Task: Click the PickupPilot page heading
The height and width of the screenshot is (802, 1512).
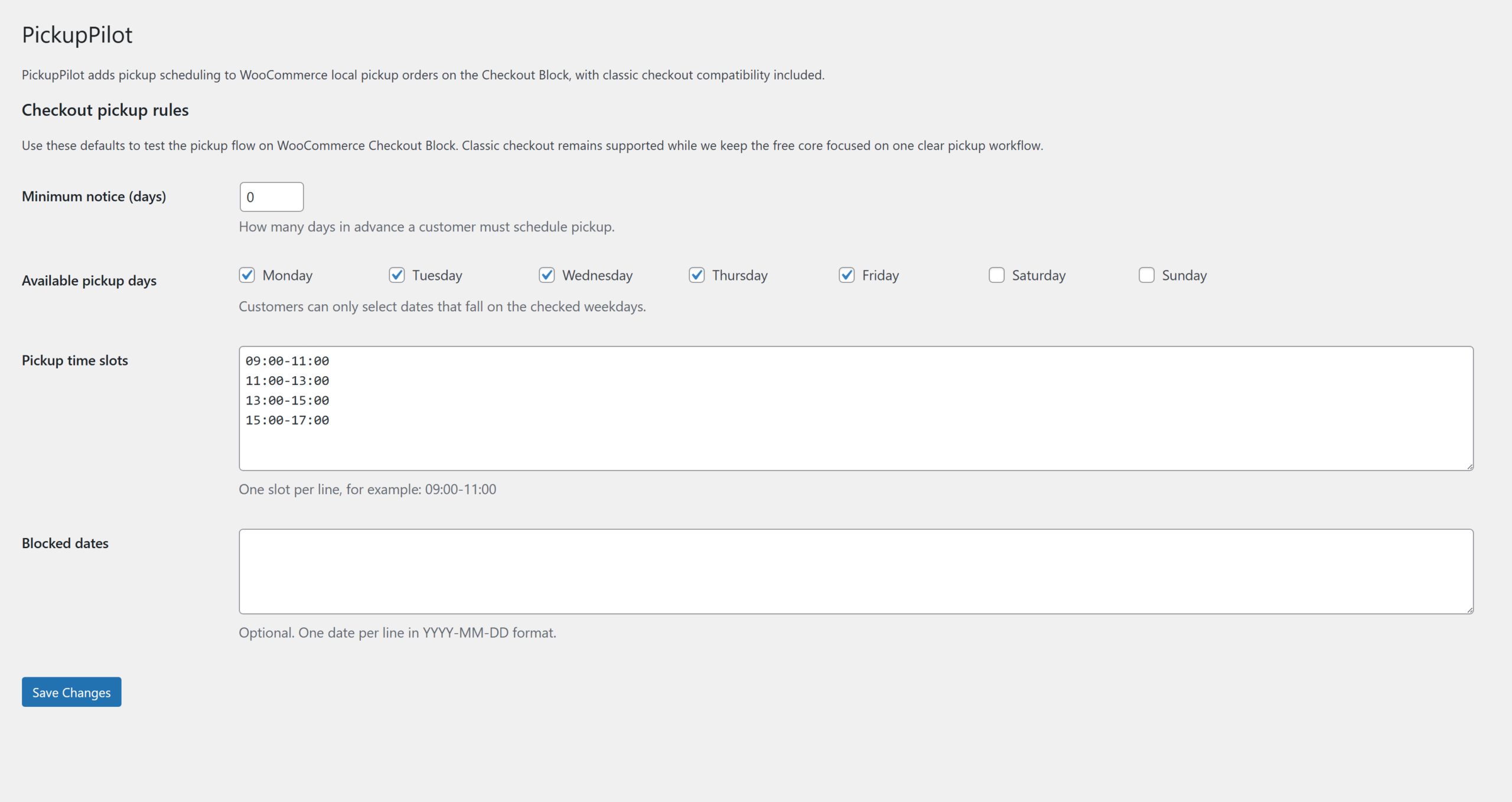Action: pyautogui.click(x=77, y=35)
